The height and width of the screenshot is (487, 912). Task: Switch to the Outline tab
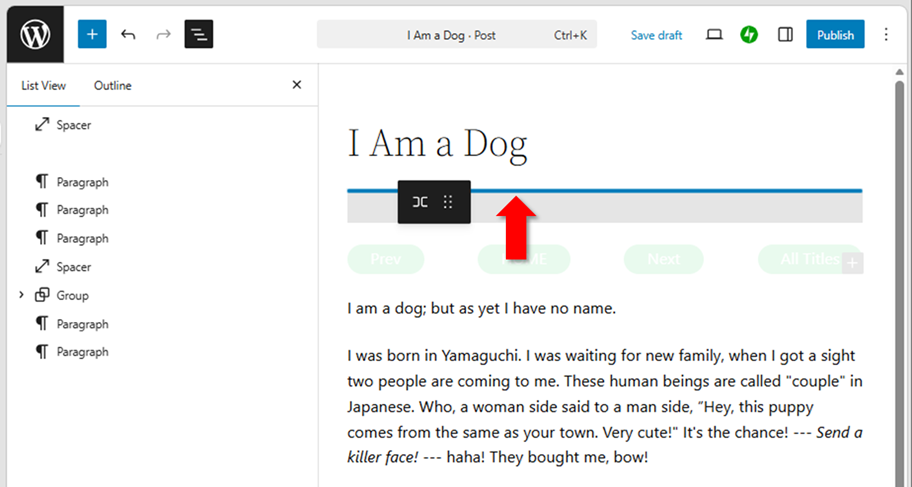[x=112, y=86]
